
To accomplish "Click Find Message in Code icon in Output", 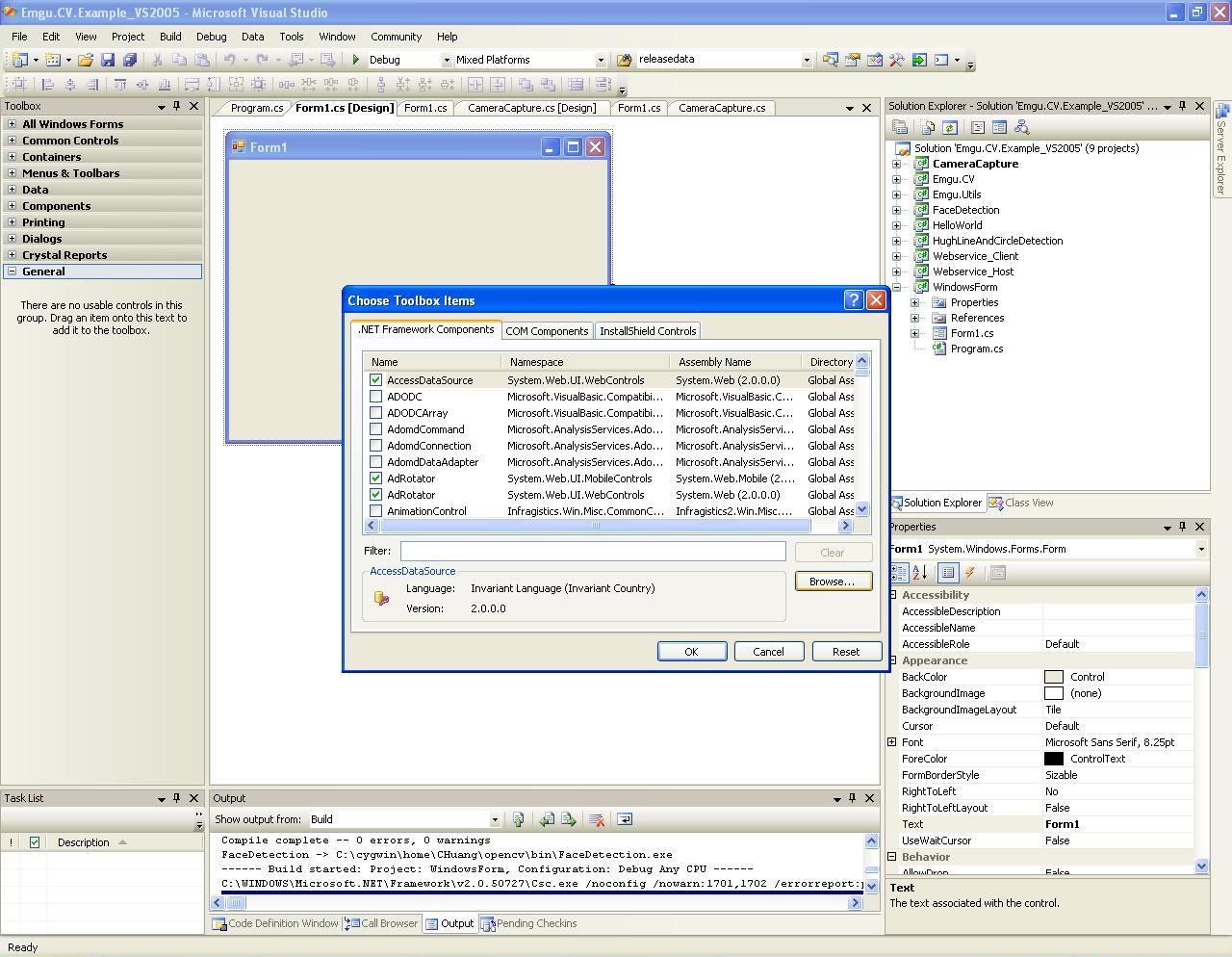I will pyautogui.click(x=518, y=819).
